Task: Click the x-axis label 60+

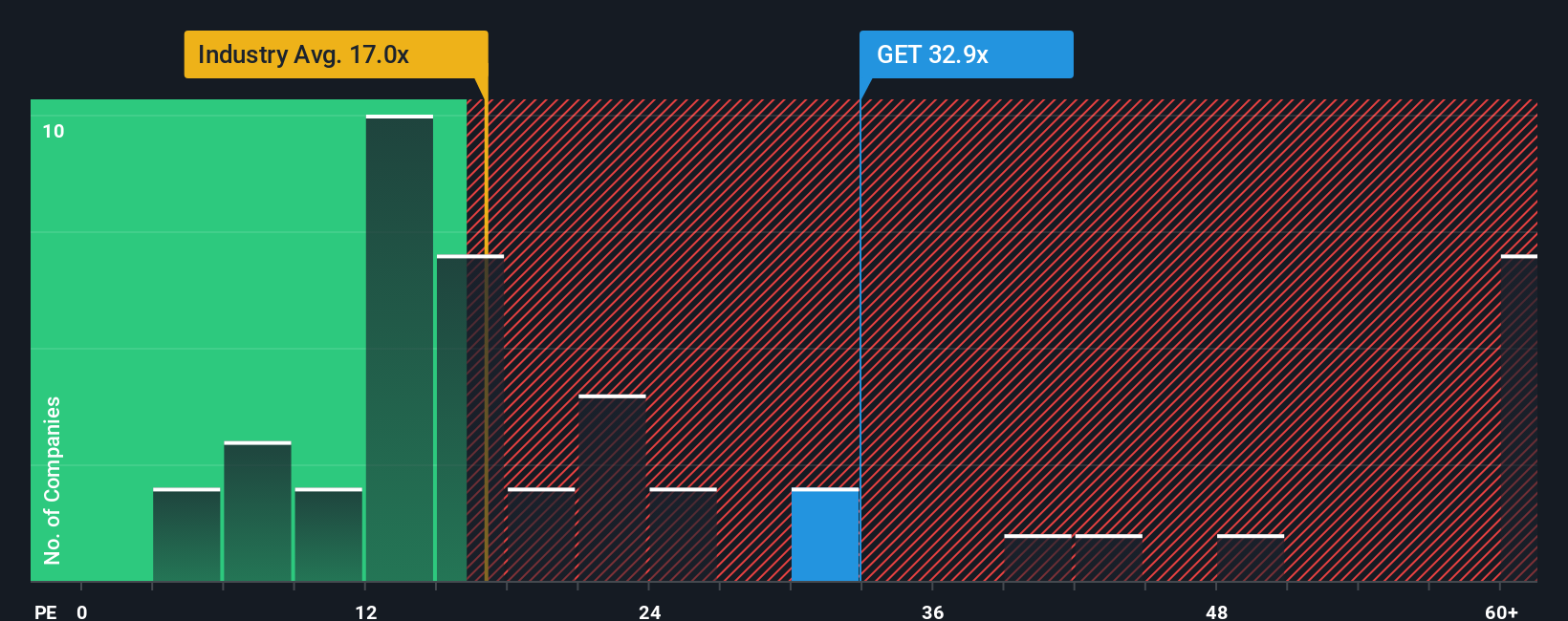Action: pyautogui.click(x=1501, y=611)
